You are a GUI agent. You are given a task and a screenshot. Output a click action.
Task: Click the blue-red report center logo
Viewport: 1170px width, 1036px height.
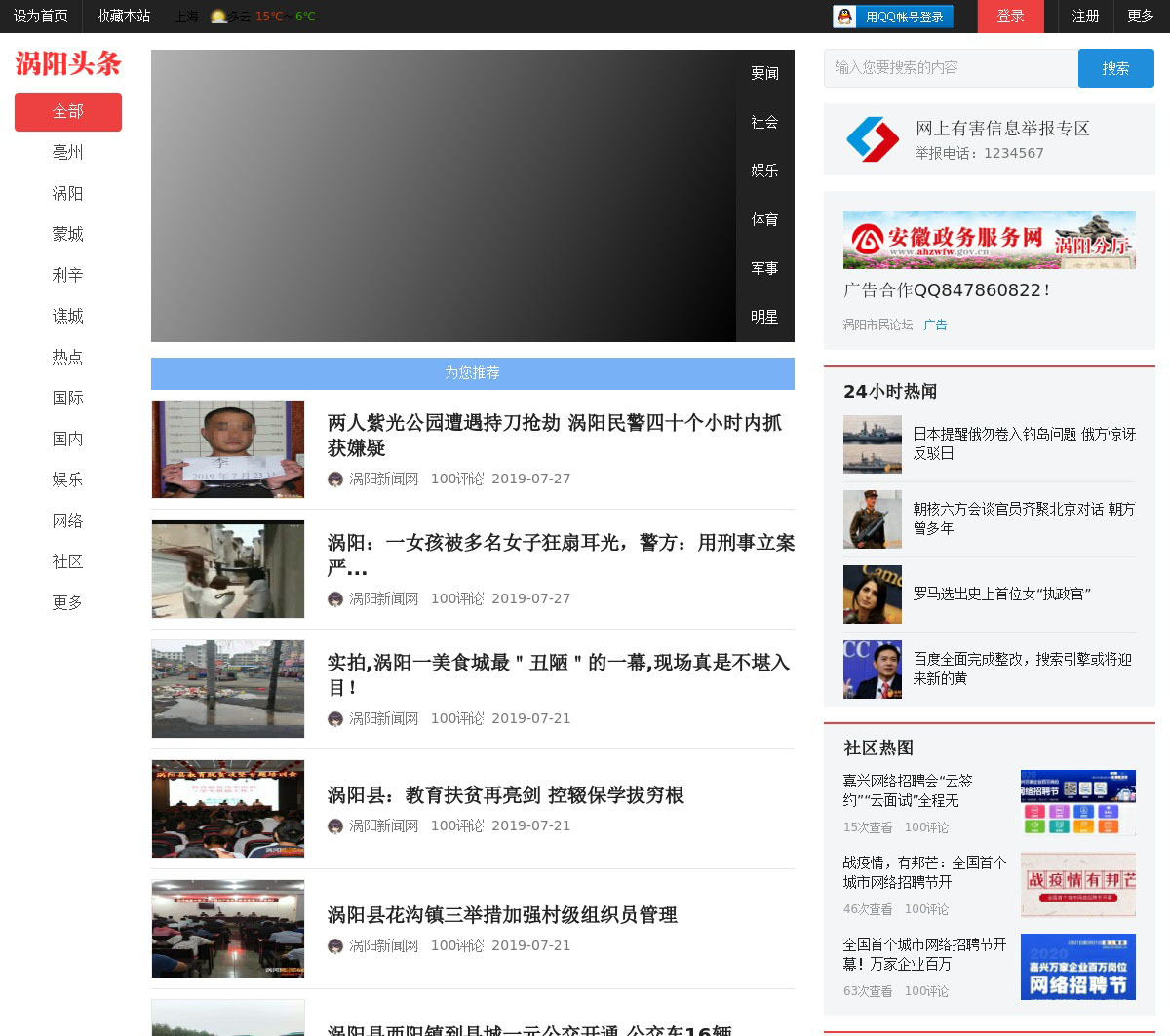872,139
